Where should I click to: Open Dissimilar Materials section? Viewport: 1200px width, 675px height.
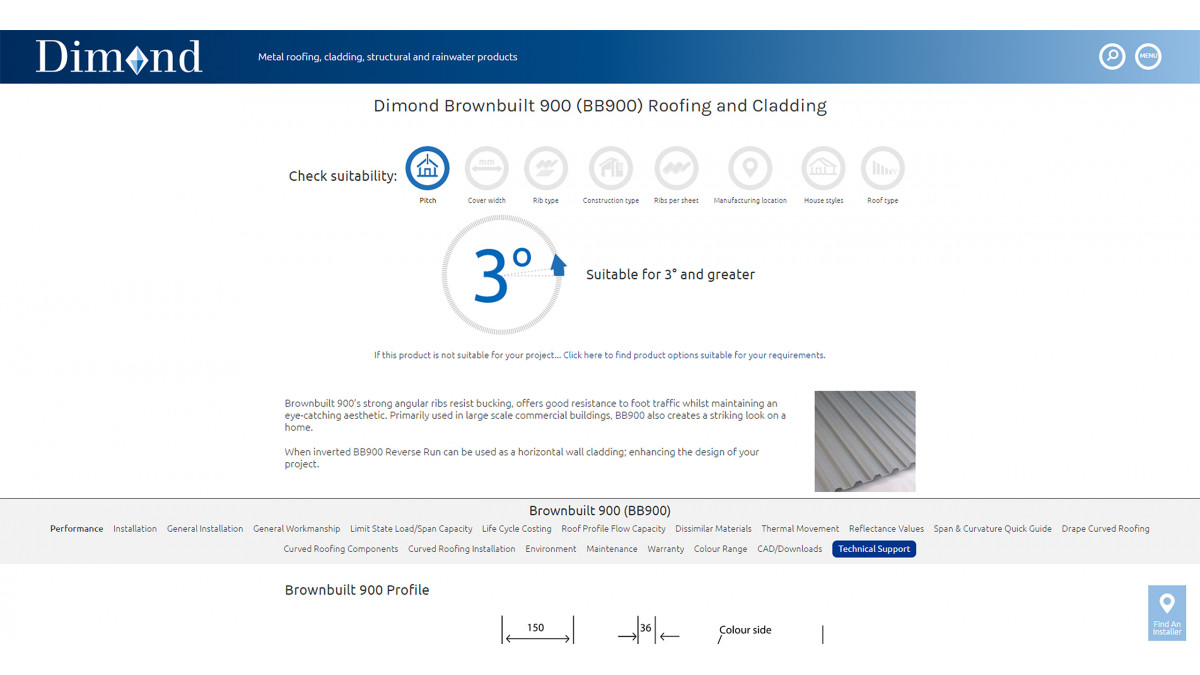(713, 529)
